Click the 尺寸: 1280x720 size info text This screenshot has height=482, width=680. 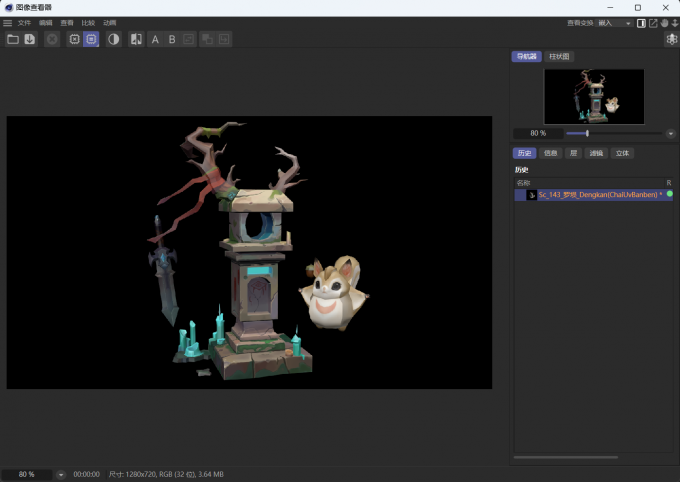[x=166, y=475]
